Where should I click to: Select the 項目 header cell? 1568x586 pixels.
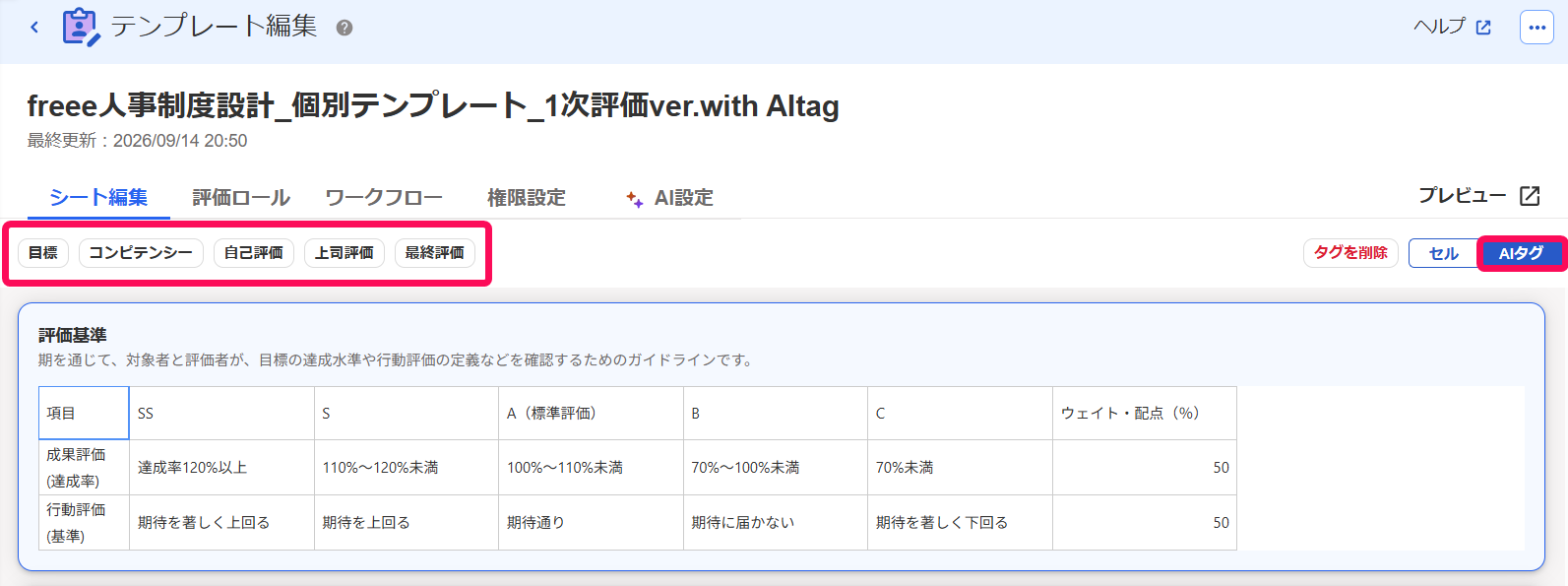tap(84, 413)
